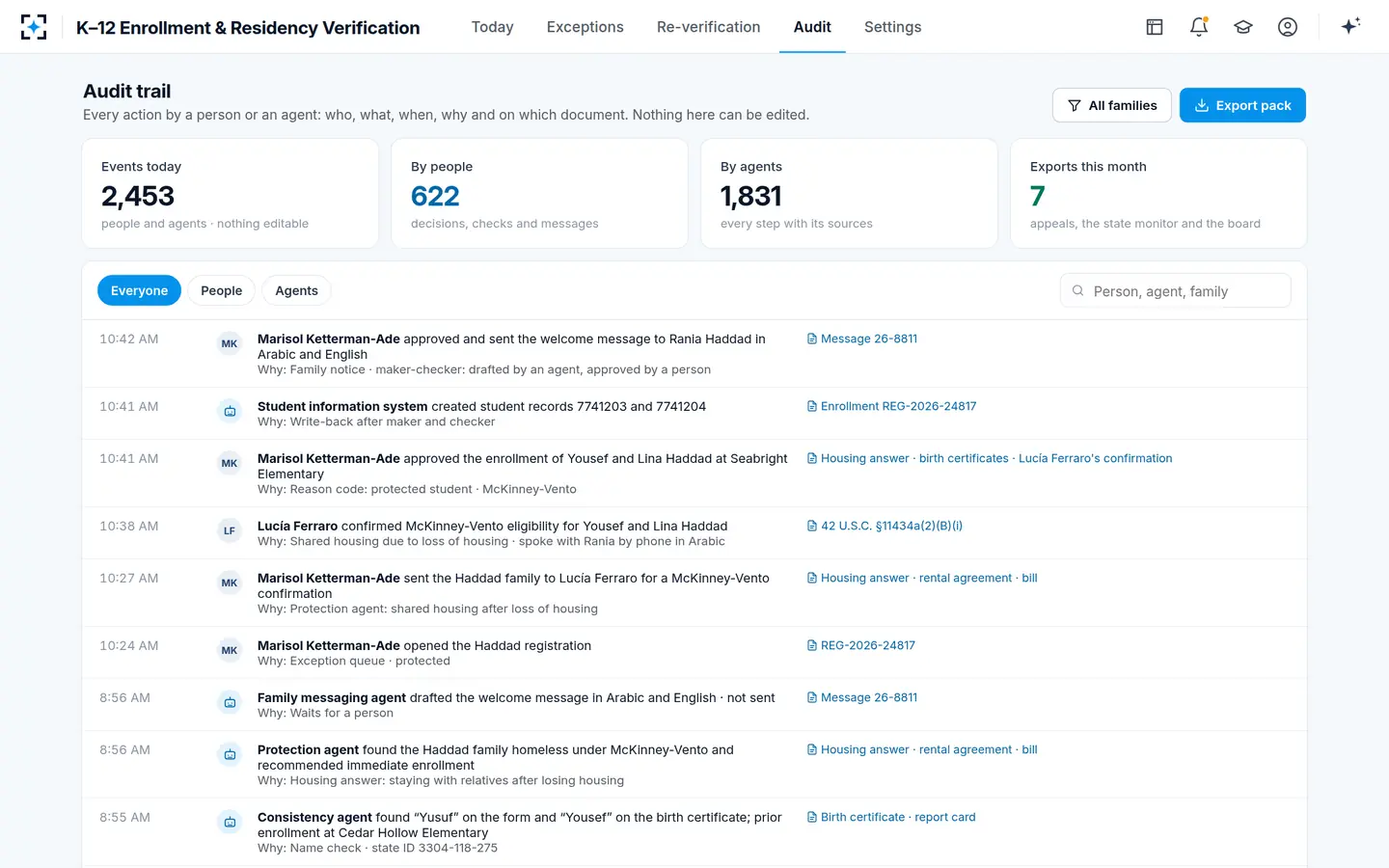1389x868 pixels.
Task: Open Message 26-8811 on the Family messaging agent row
Action: tap(862, 697)
